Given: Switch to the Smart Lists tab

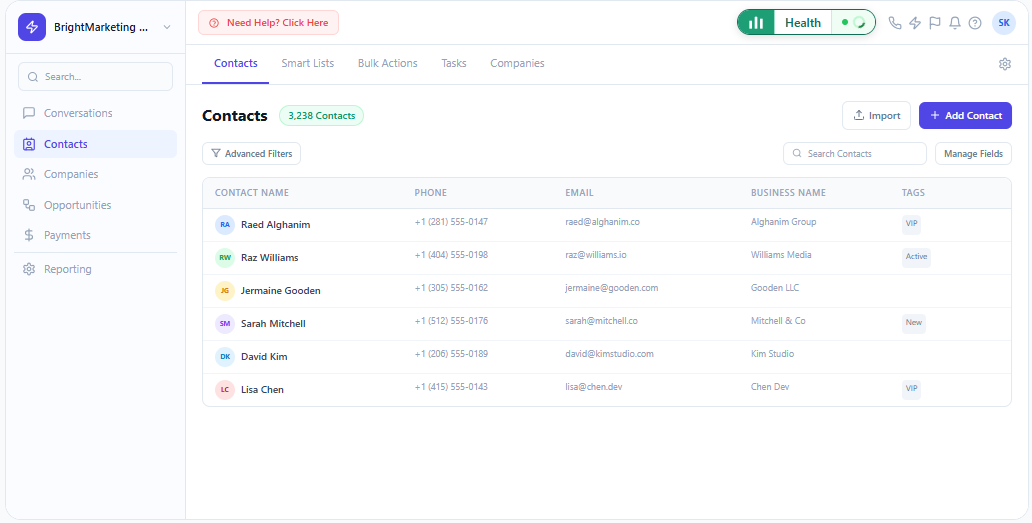Looking at the screenshot, I should 307,64.
